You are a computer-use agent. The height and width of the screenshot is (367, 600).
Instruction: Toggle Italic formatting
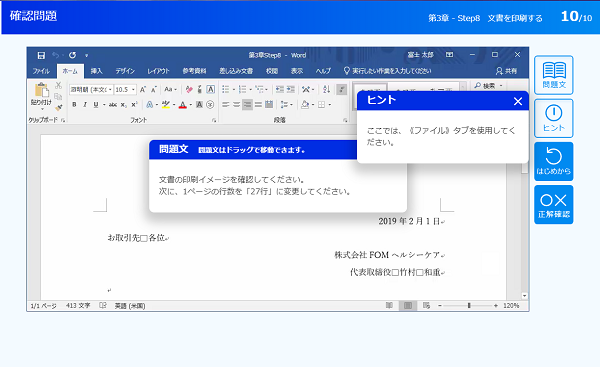85,104
